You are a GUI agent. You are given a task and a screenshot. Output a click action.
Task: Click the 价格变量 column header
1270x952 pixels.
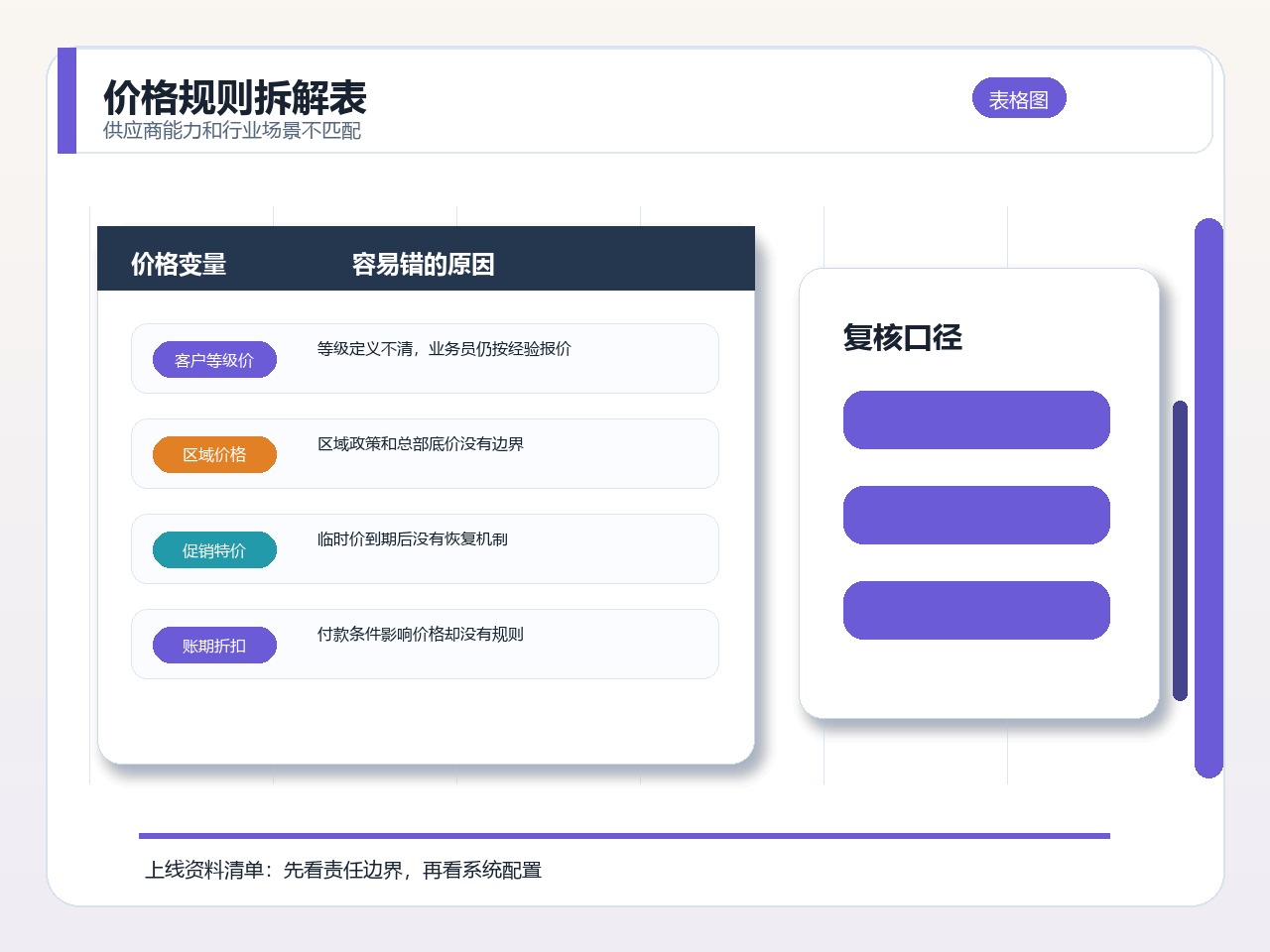point(179,265)
